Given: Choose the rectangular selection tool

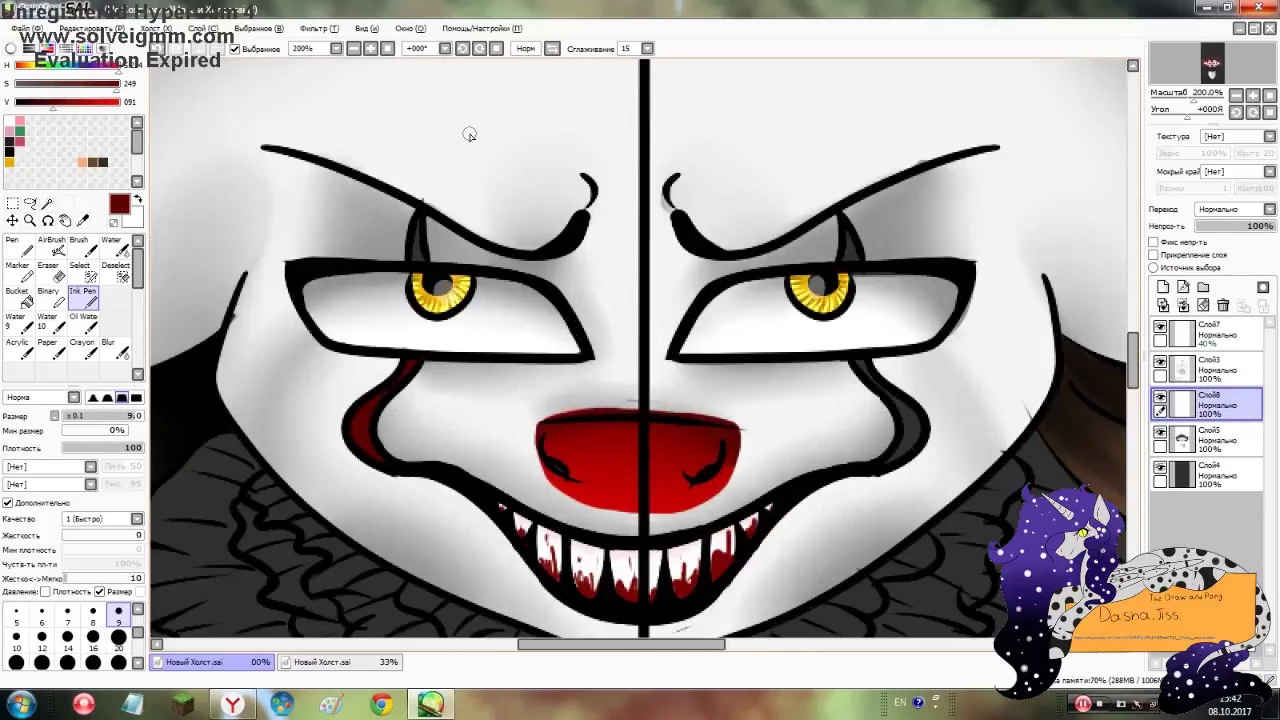Looking at the screenshot, I should 12,203.
